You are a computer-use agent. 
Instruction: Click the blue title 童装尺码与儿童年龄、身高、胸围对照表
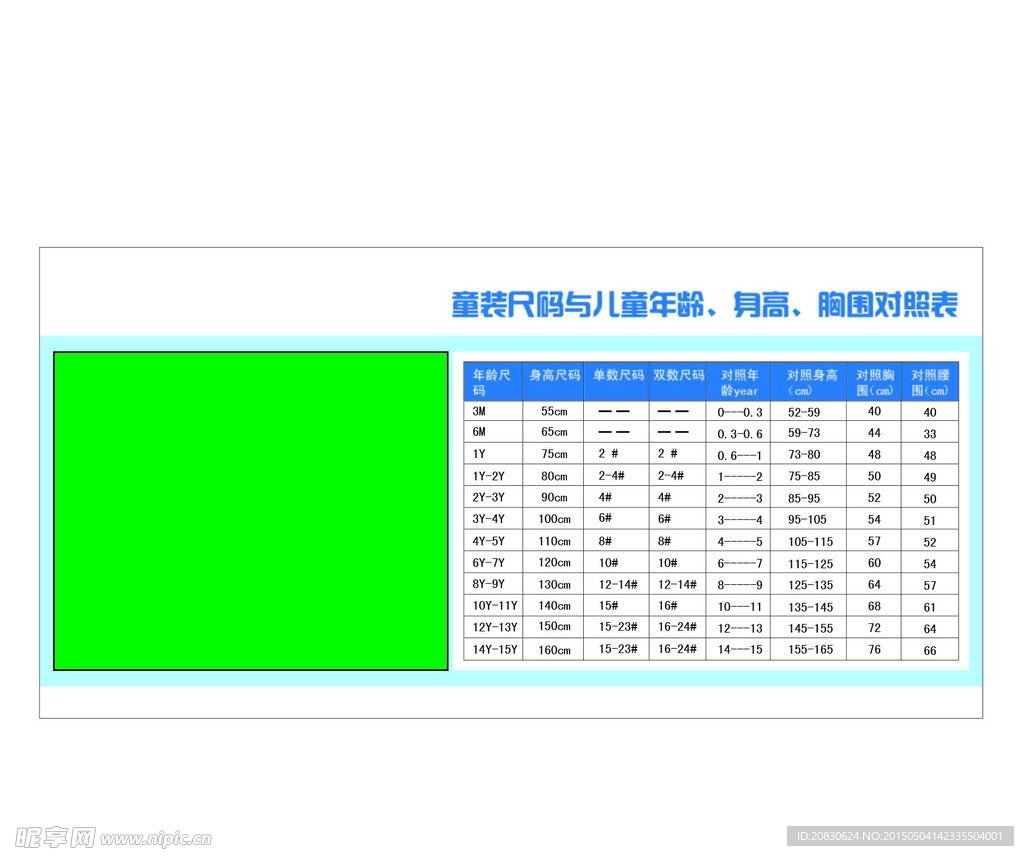(704, 305)
